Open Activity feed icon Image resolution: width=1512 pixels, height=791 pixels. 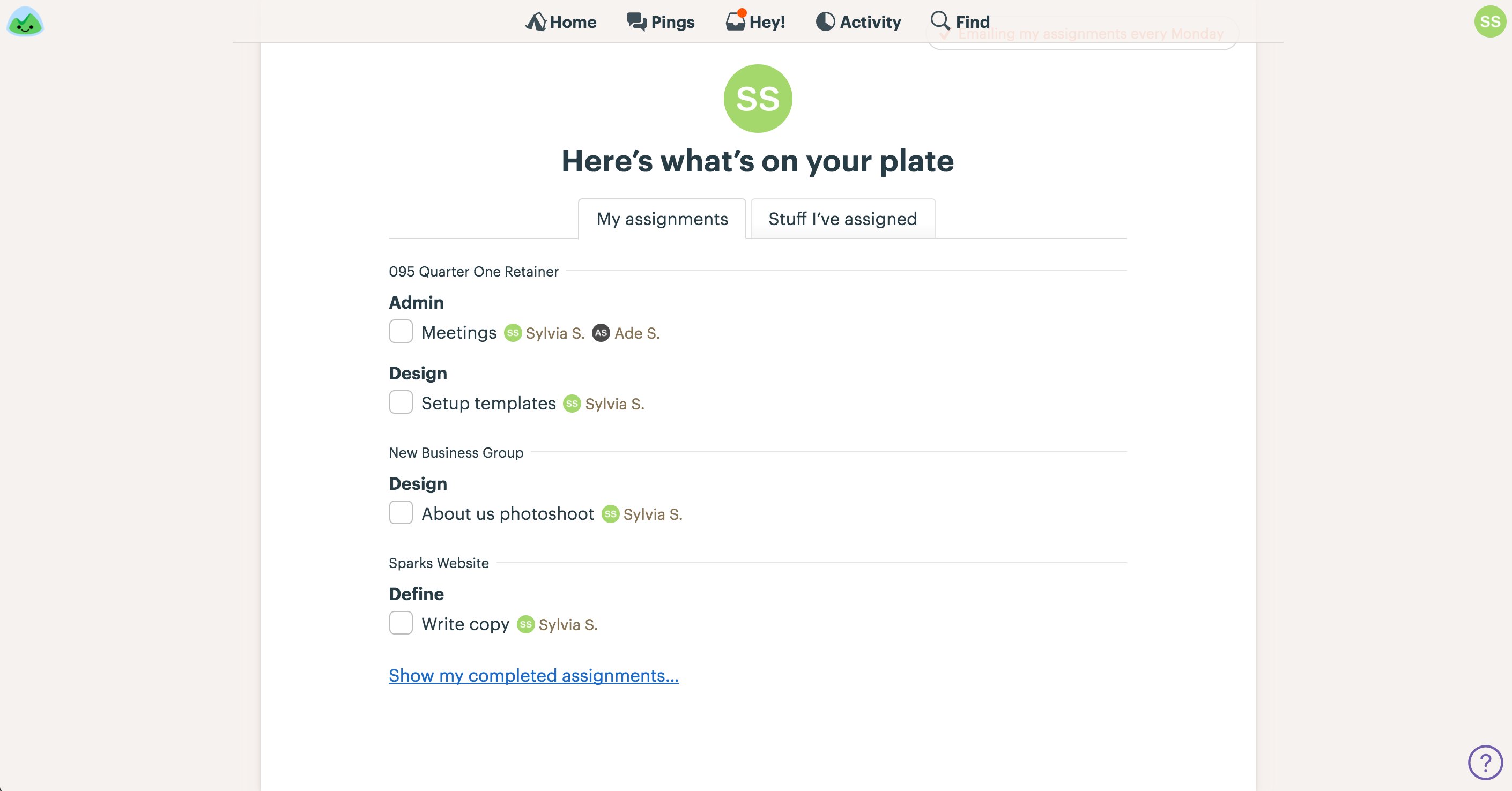coord(824,20)
